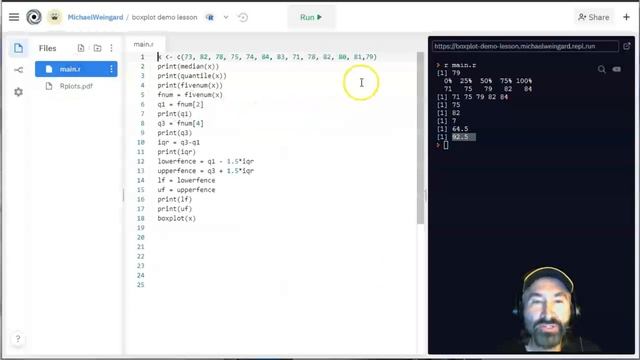Image resolution: width=640 pixels, height=360 pixels.
Task: Click the highlighted console value '92.5'
Action: [x=464, y=137]
